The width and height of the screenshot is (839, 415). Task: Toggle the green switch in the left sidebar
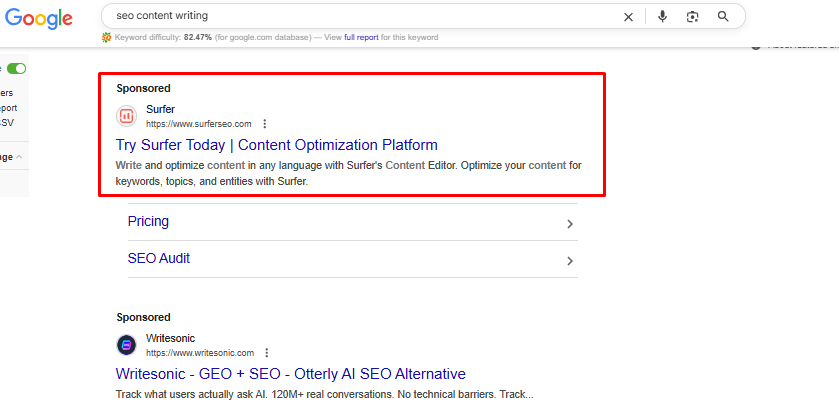[16, 69]
